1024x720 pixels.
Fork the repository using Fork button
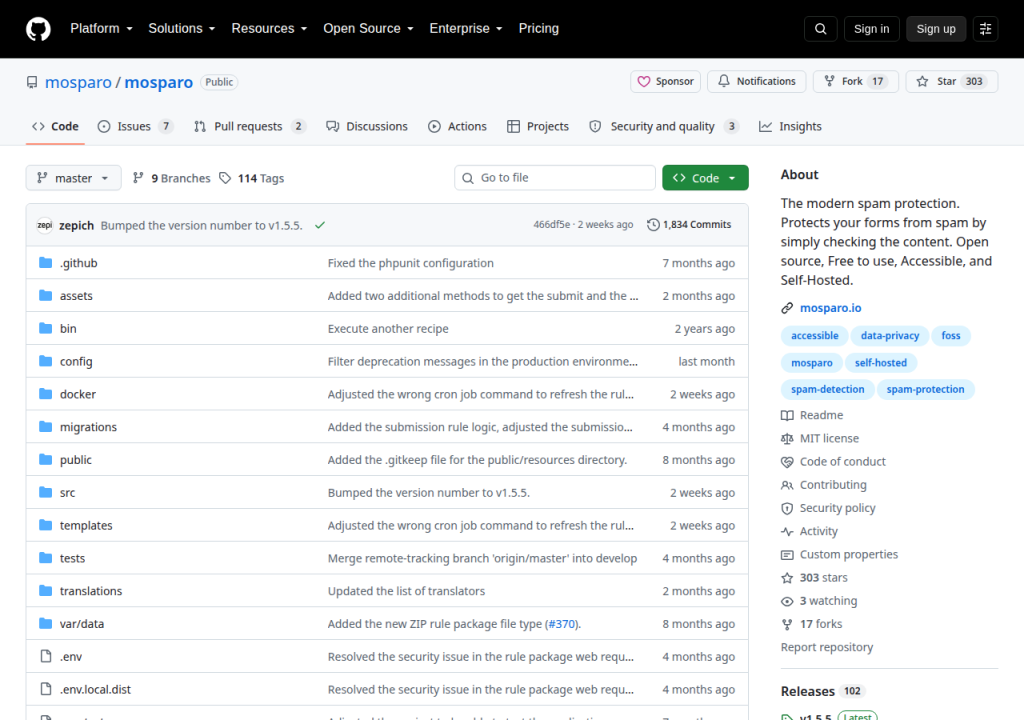(x=856, y=82)
